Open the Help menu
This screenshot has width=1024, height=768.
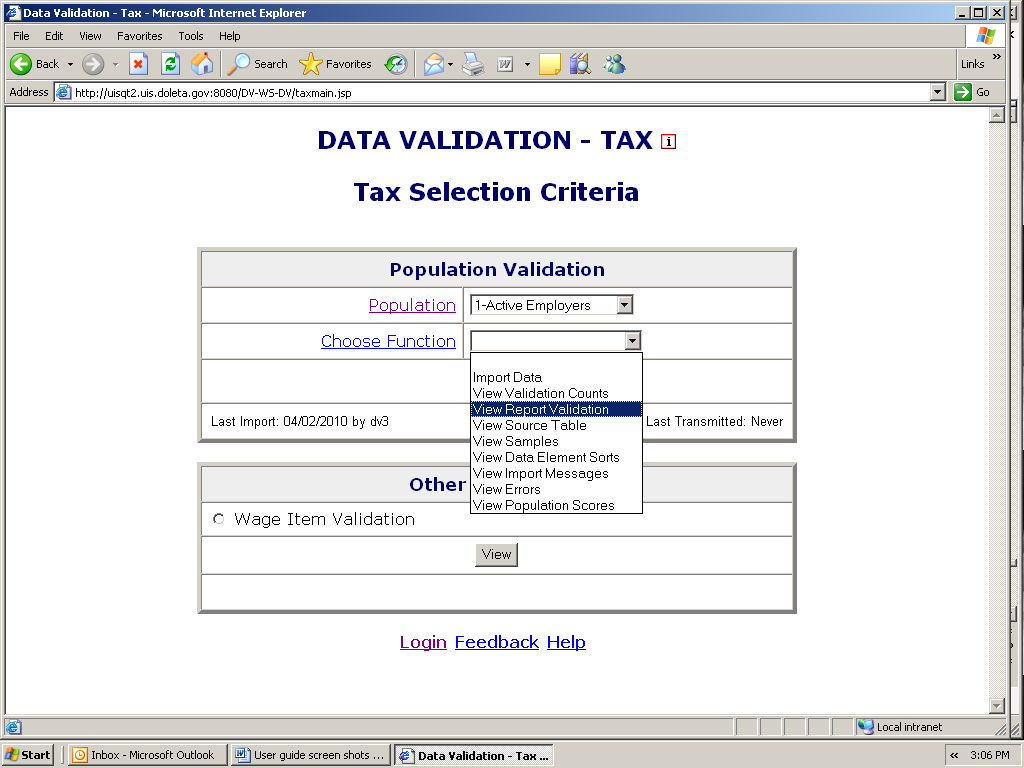[229, 36]
